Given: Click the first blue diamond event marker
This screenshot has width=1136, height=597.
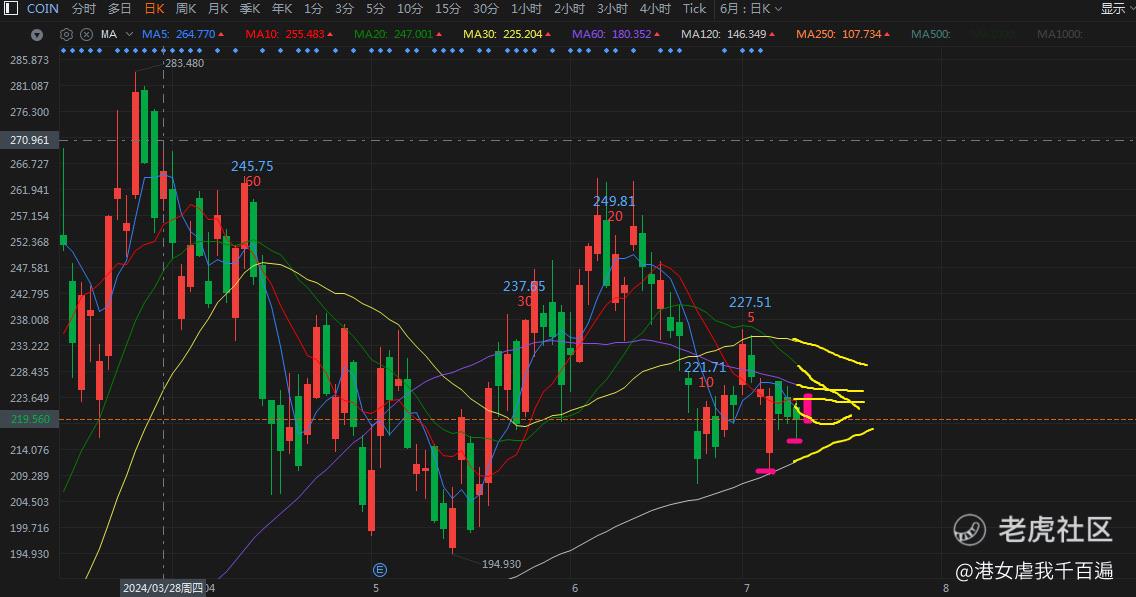Looking at the screenshot, I should pyautogui.click(x=64, y=51).
